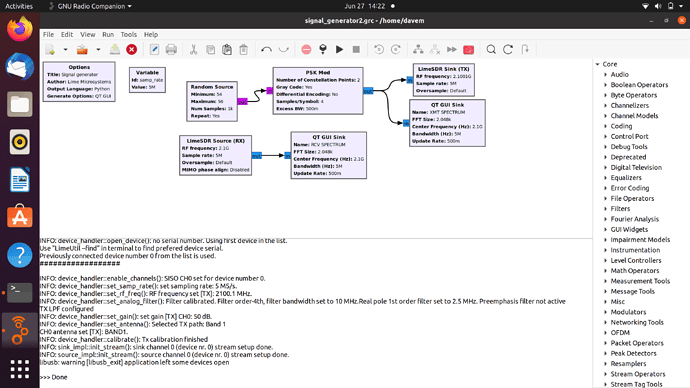Image resolution: width=690 pixels, height=388 pixels.
Task: Click the reload blocks circular arrow icon
Action: coord(508,49)
